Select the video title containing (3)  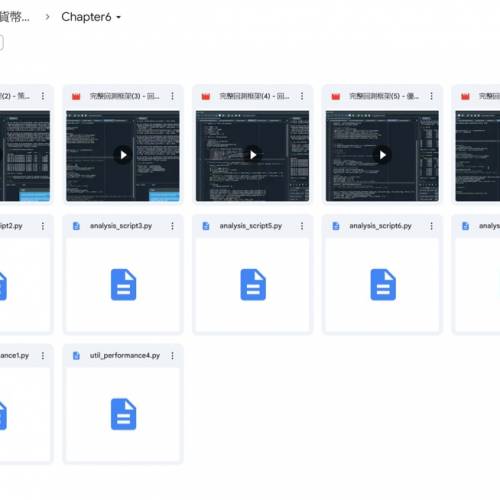coord(125,96)
